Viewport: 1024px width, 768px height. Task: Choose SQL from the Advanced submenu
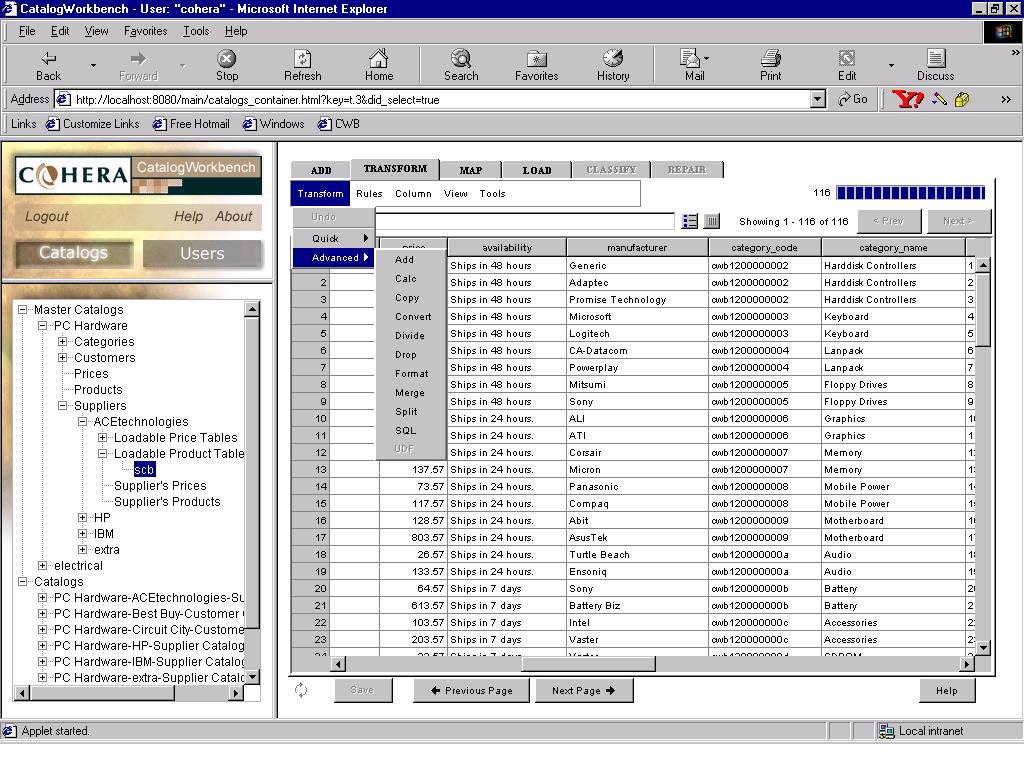point(405,431)
